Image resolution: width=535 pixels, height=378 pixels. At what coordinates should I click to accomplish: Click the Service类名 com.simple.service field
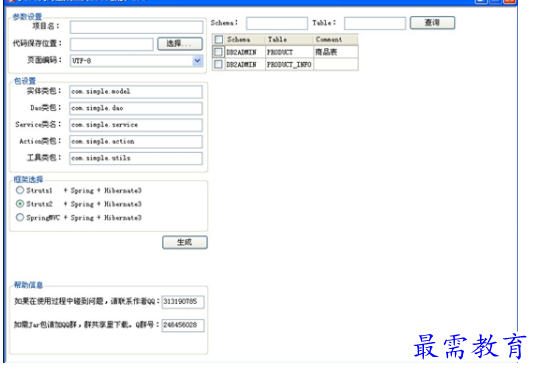pyautogui.click(x=136, y=125)
